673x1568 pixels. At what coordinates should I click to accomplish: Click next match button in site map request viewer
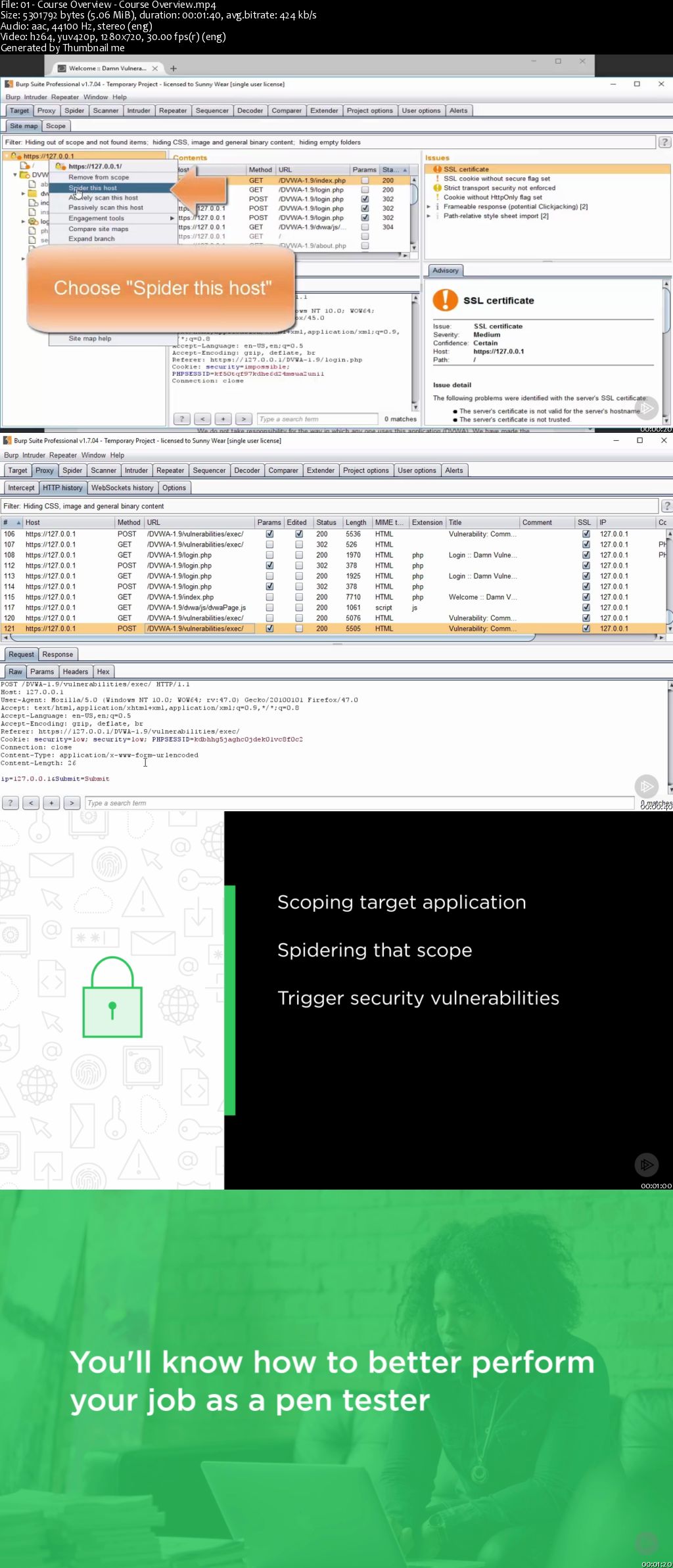pyautogui.click(x=243, y=418)
